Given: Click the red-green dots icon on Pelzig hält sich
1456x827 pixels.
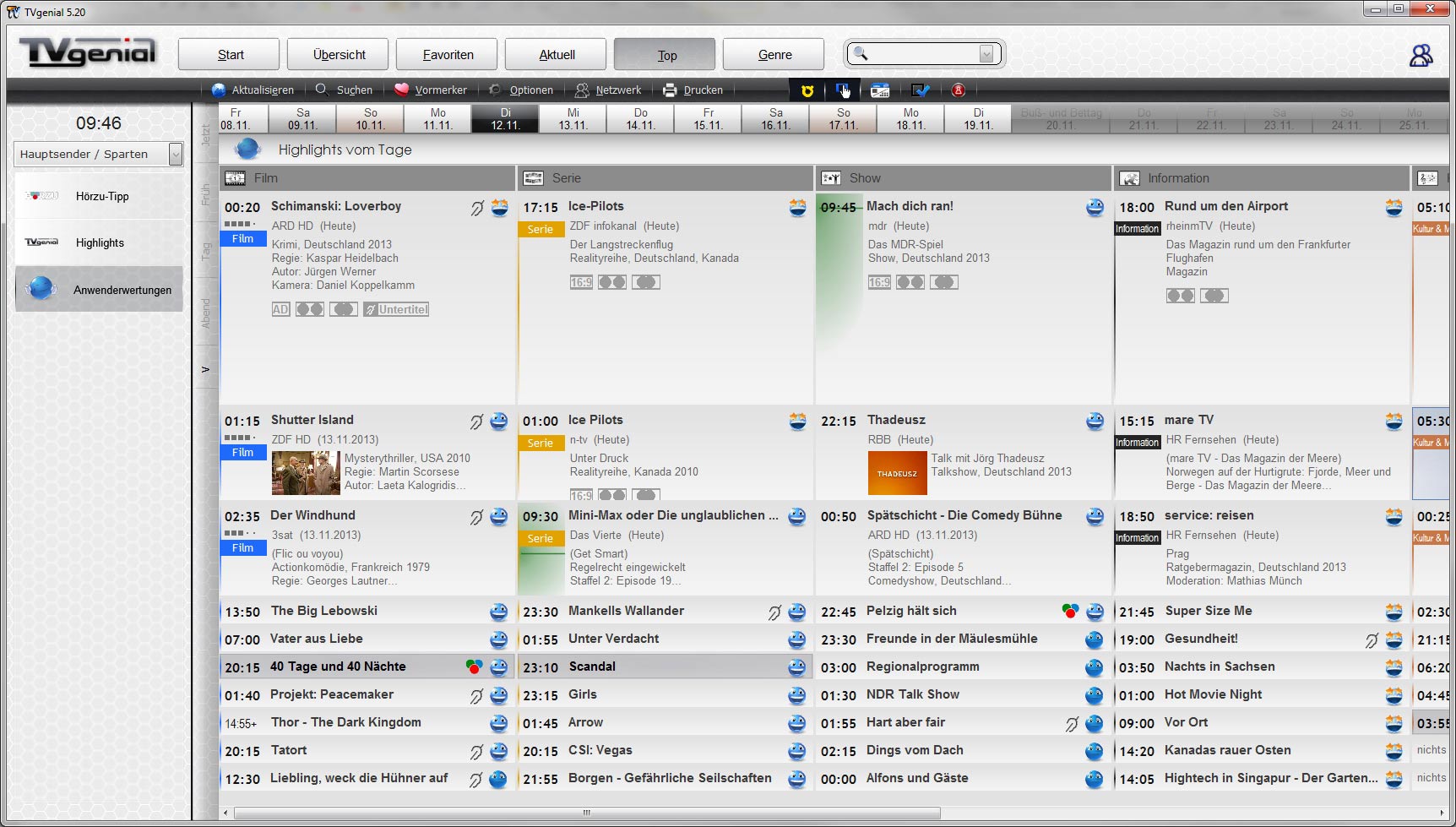Looking at the screenshot, I should click(1070, 611).
